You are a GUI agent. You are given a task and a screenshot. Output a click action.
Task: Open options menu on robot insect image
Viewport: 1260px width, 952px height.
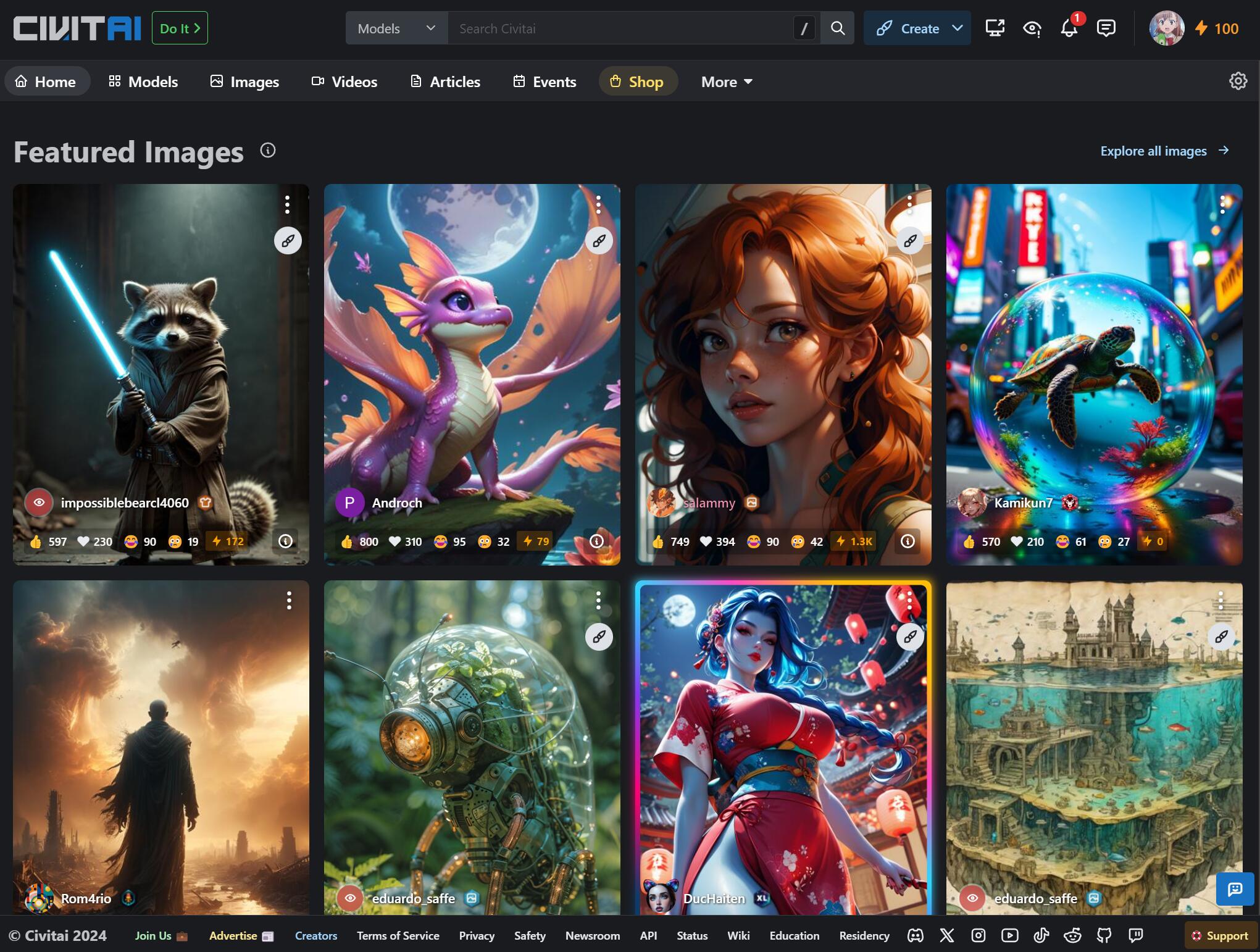(599, 600)
